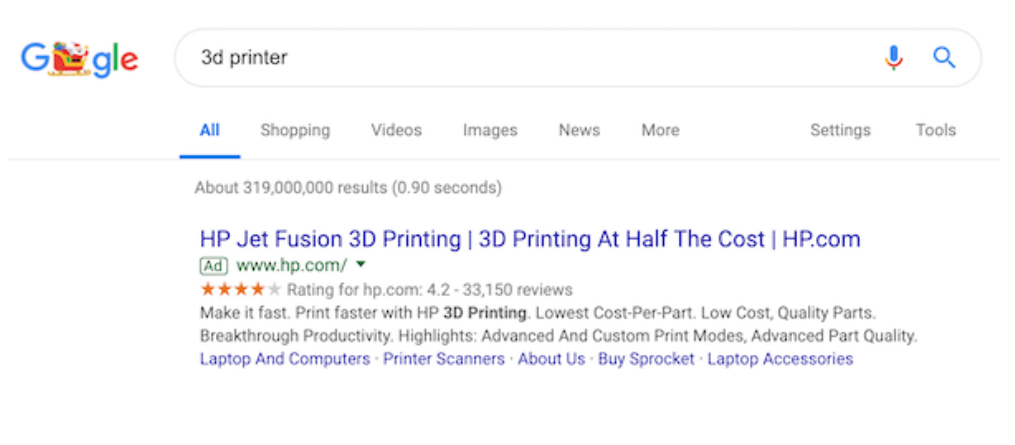Click 'Rating for hp.com: 4.2 - 33,150 reviews'
The height and width of the screenshot is (445, 1015).
pyautogui.click(x=430, y=289)
